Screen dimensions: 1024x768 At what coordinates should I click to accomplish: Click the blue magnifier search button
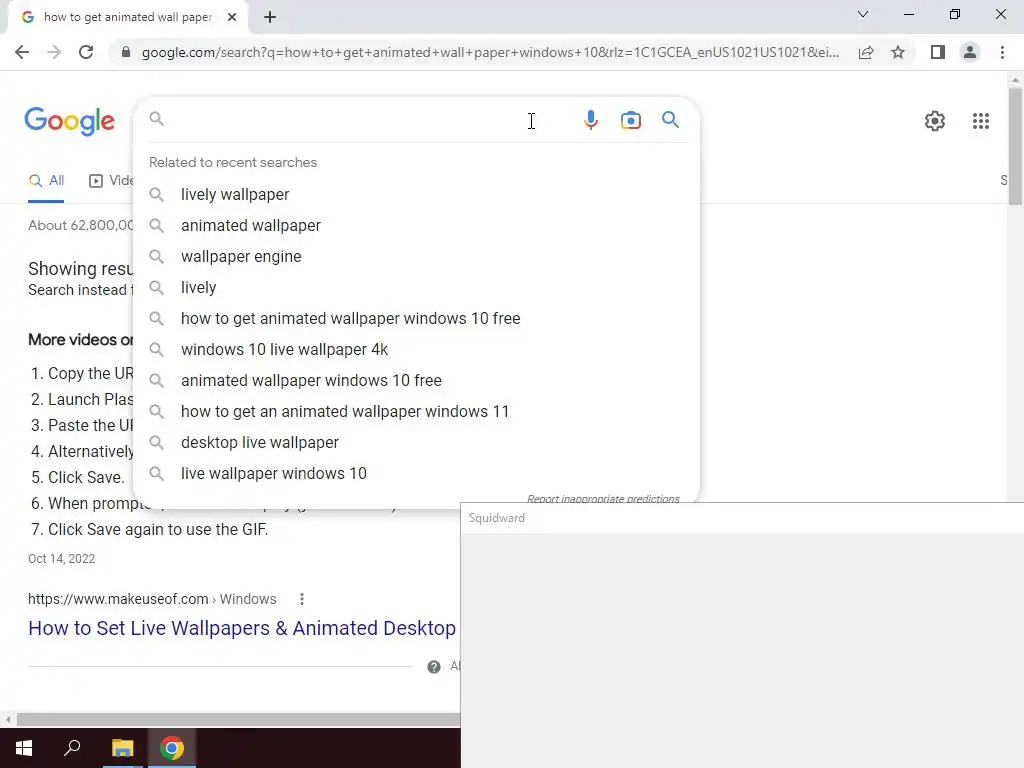pos(670,120)
